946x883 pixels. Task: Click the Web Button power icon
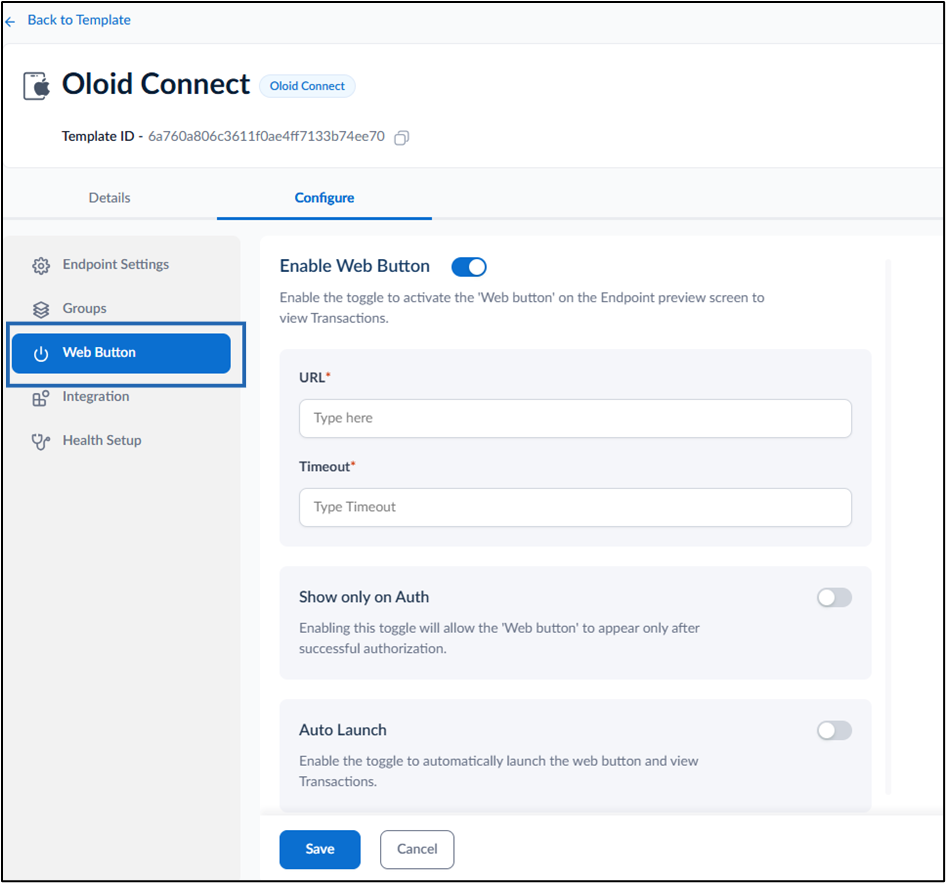pos(41,353)
